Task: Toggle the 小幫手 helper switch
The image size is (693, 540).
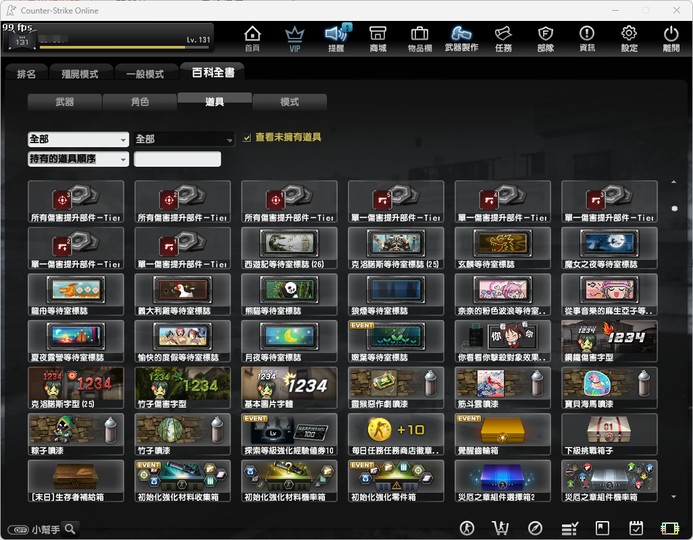Action: pyautogui.click(x=19, y=529)
